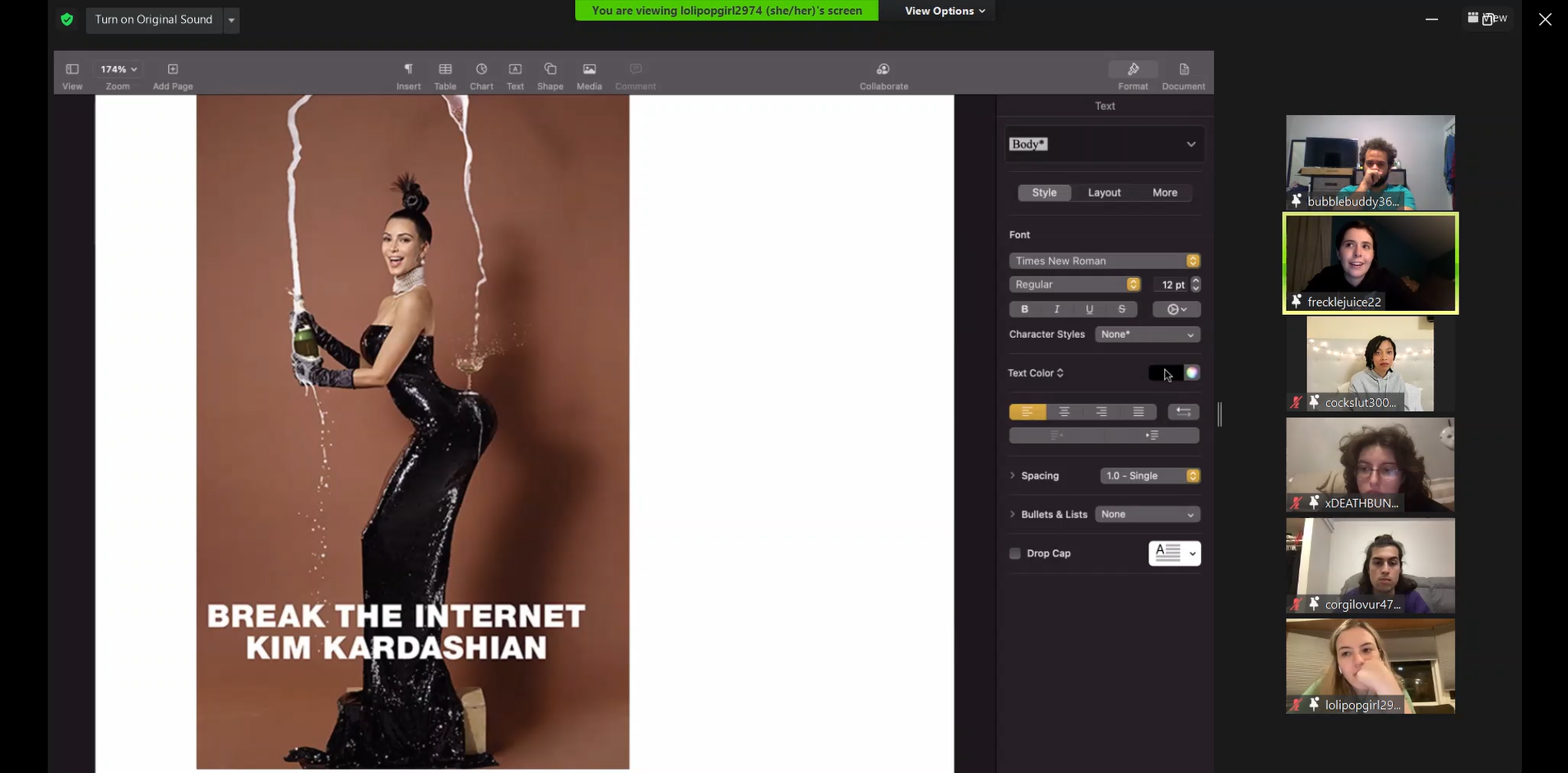Open the color wheel picker
This screenshot has height=773, width=1568.
click(1192, 373)
